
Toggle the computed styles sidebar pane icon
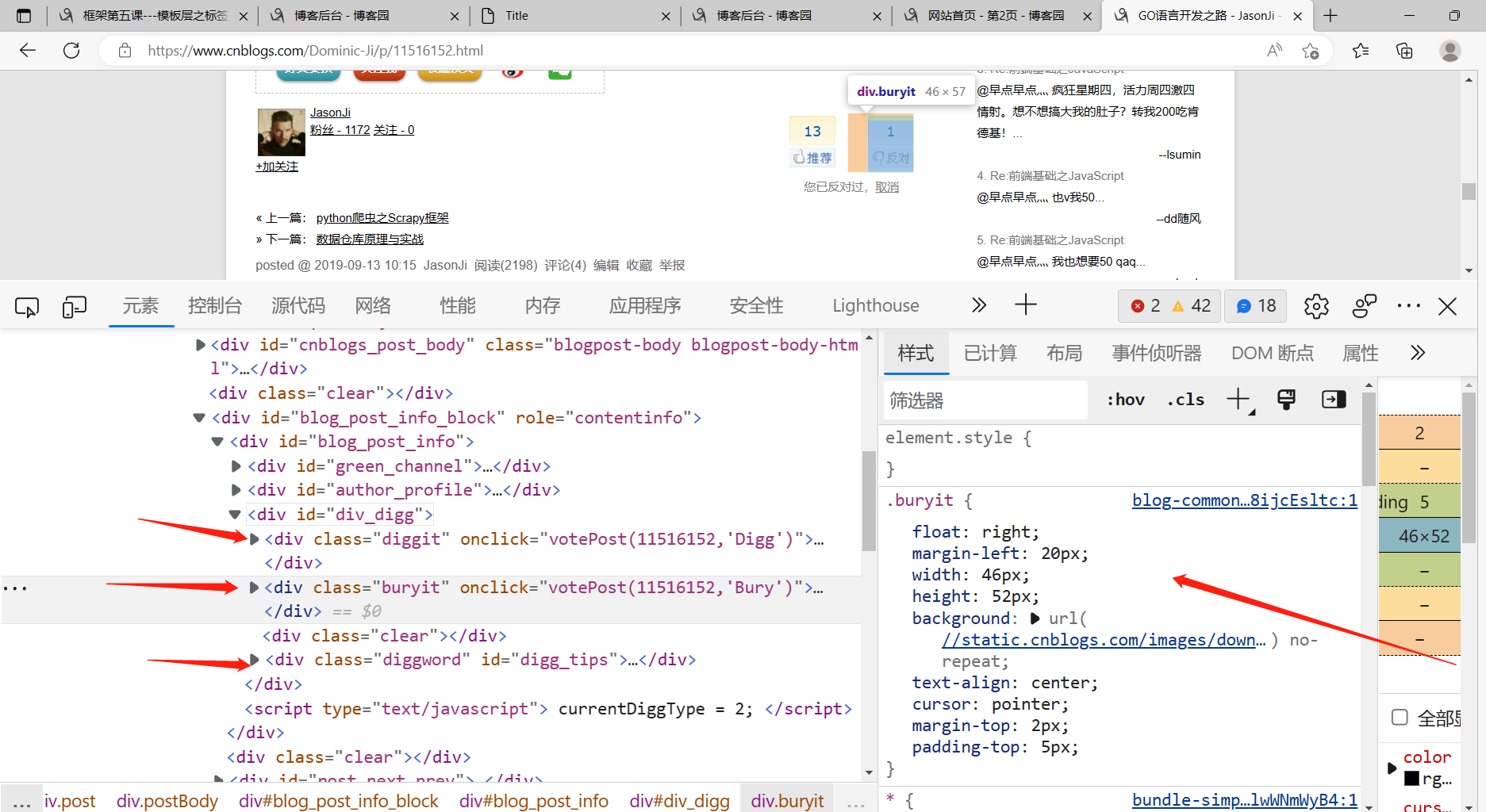tap(1334, 400)
